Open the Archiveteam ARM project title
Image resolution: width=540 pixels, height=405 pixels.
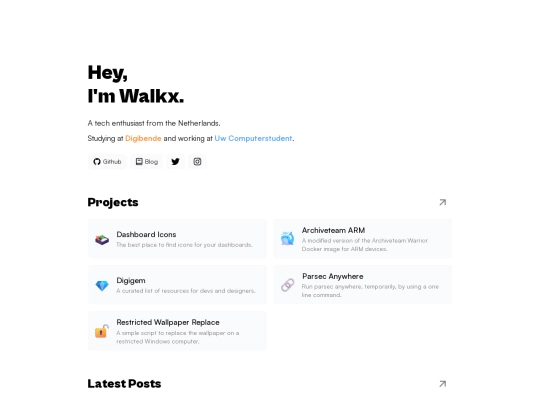pyautogui.click(x=333, y=230)
